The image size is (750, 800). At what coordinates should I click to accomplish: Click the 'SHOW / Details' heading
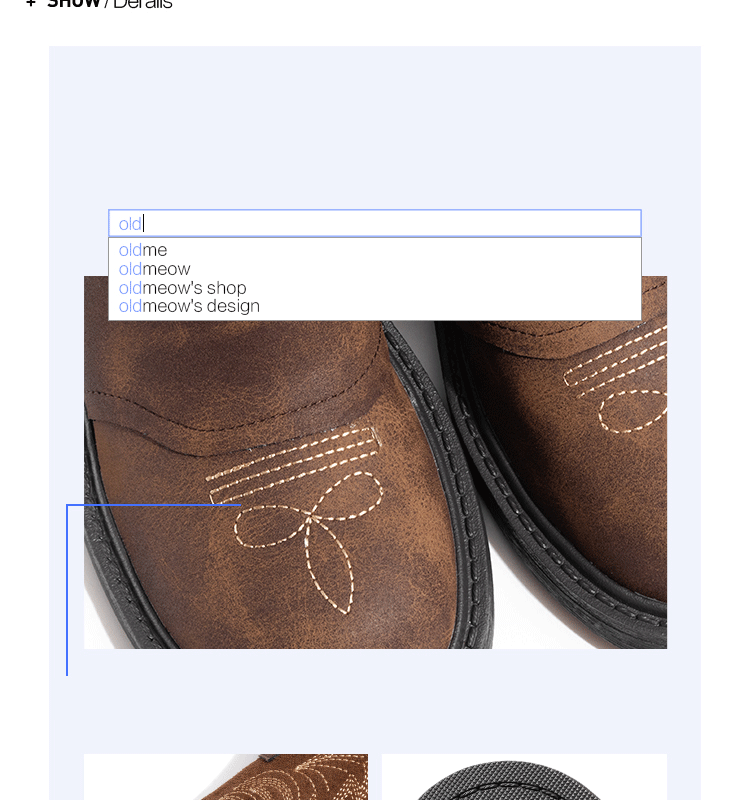point(110,4)
